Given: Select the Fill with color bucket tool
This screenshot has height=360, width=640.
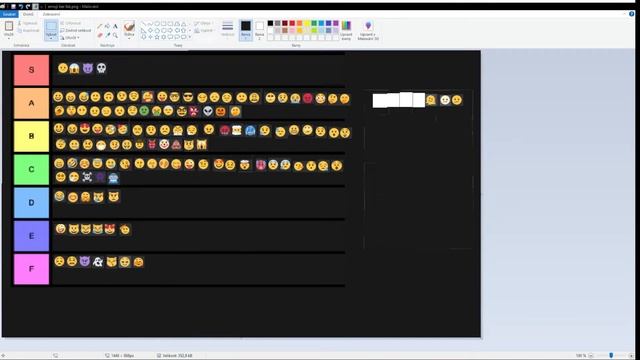Looking at the screenshot, I should pyautogui.click(x=107, y=26).
